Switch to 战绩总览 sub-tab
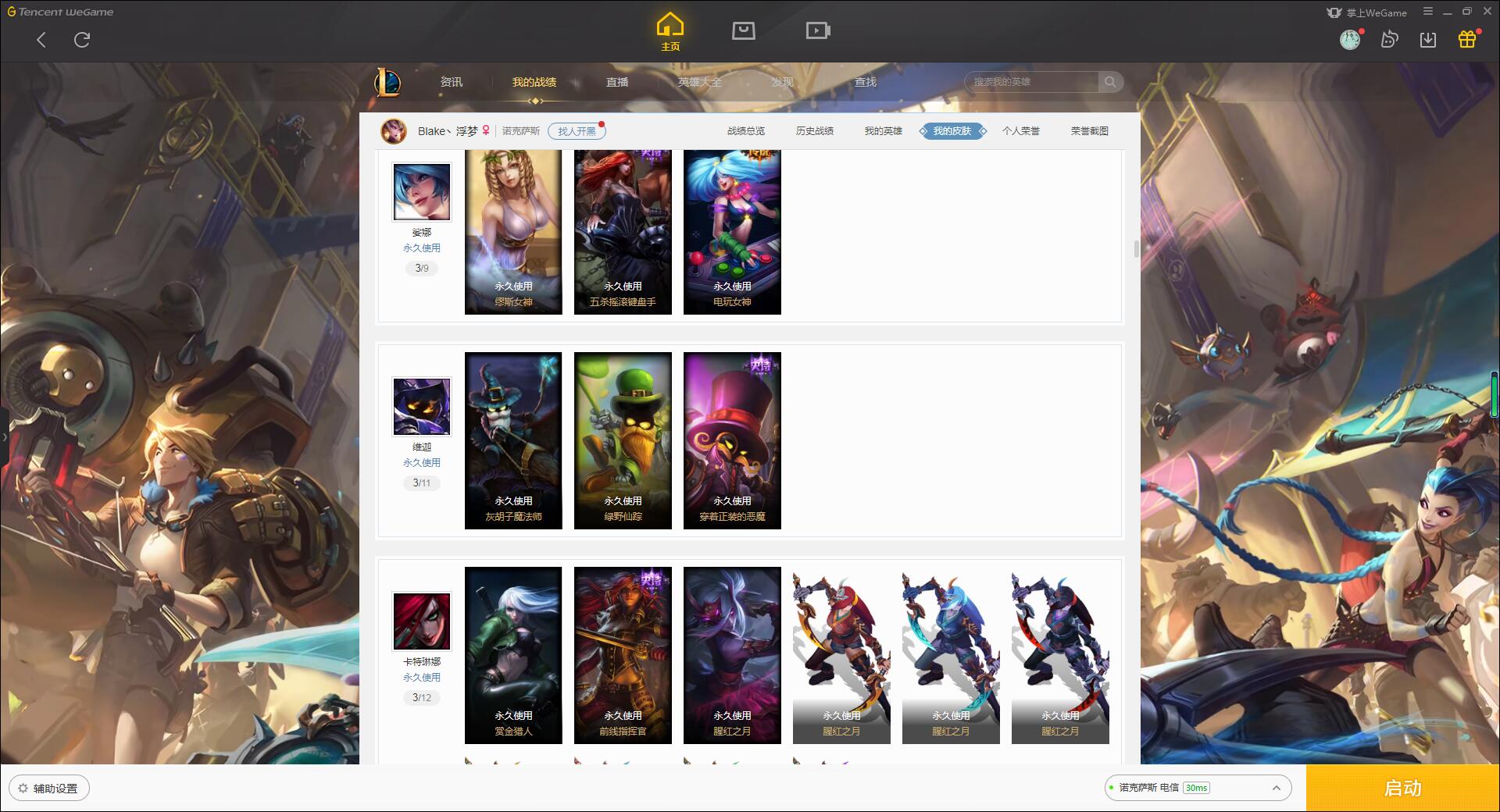Viewport: 1500px width, 812px height. (x=746, y=131)
